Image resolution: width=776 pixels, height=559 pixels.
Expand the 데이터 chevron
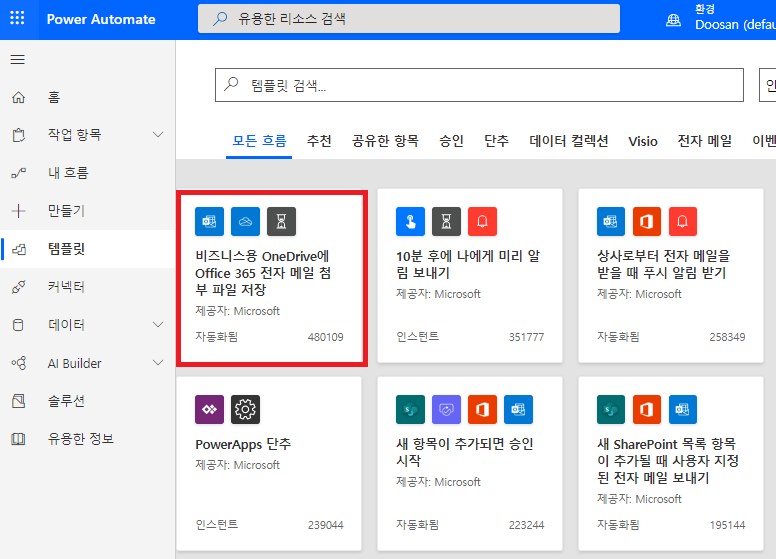(x=158, y=325)
